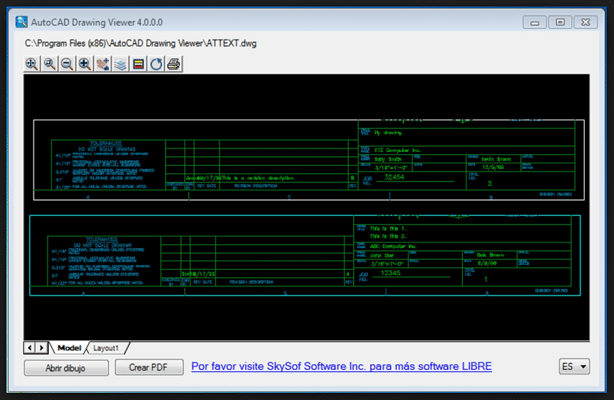Viewport: 614px width, 400px height.
Task: Zoom out with the minus magnifier
Action: pos(67,64)
